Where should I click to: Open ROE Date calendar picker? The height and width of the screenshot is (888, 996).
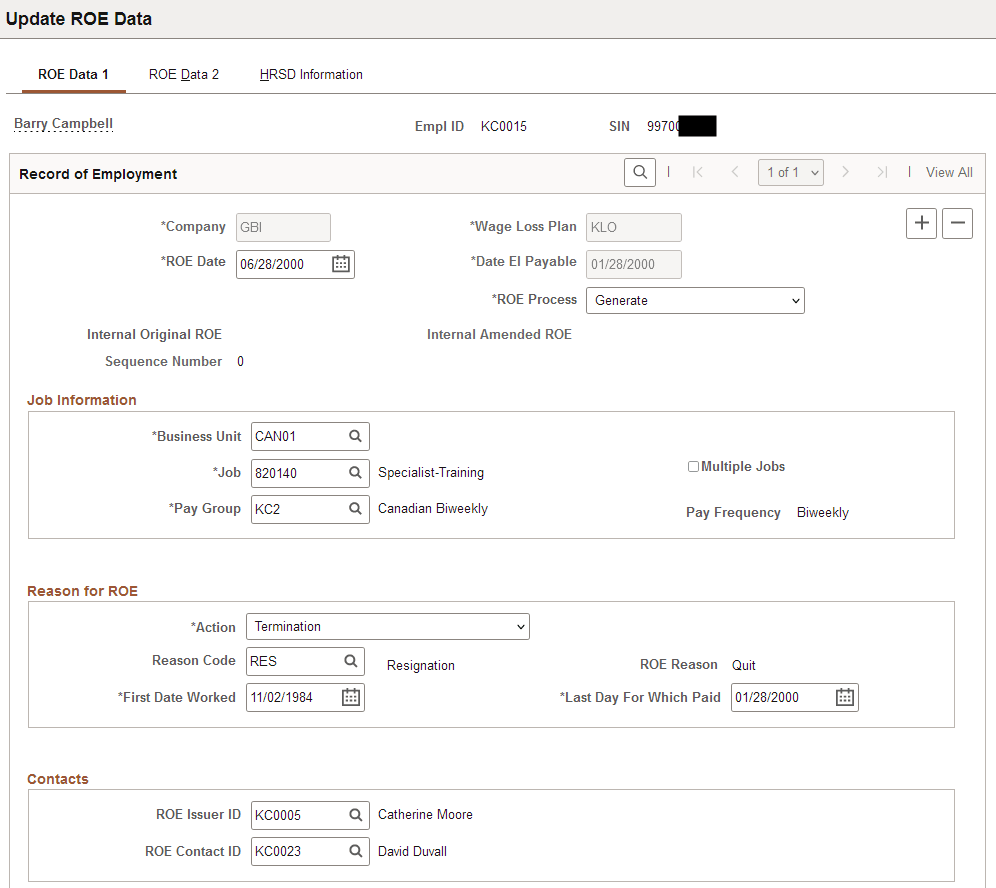pos(341,264)
